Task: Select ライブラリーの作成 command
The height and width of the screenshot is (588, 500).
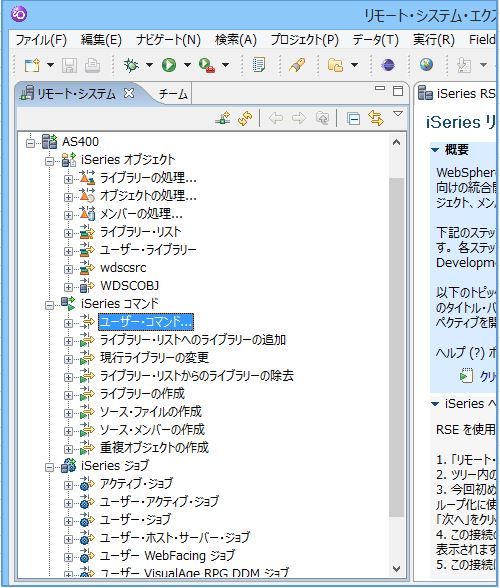Action: (x=142, y=394)
